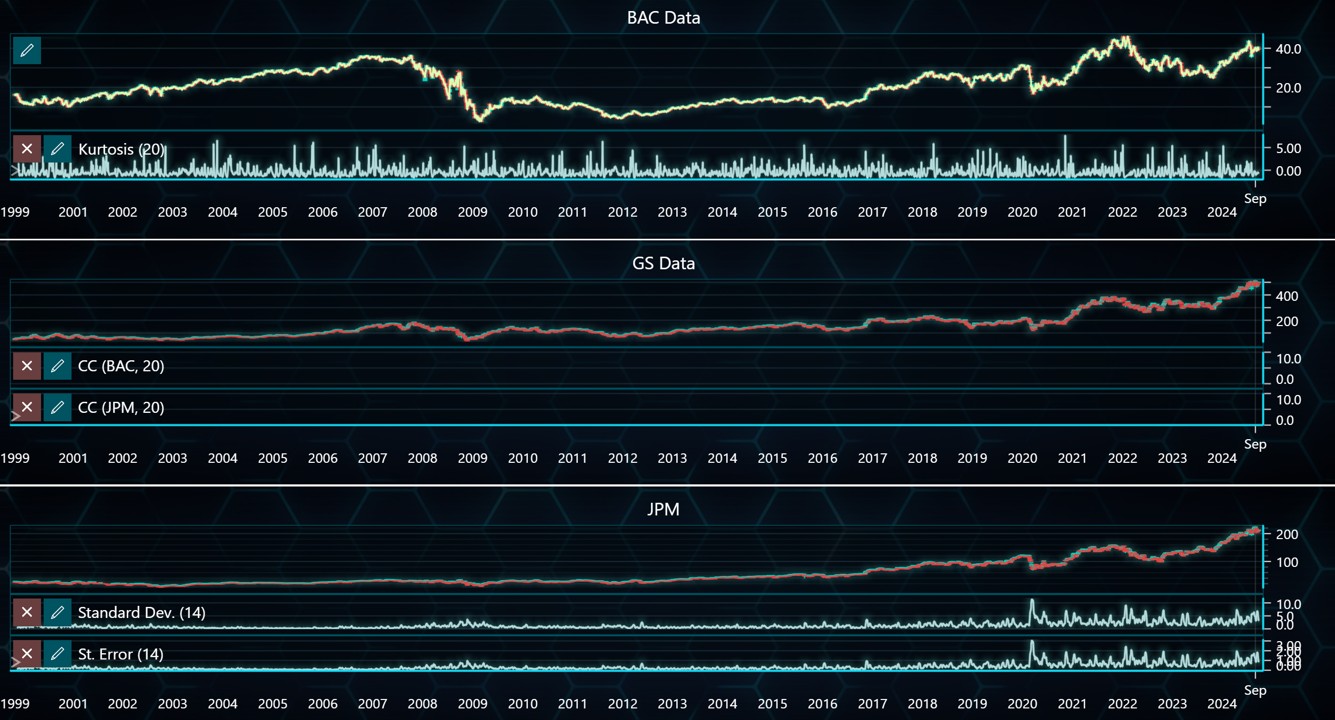Remove the CC (BAC, 20) indicator
The width and height of the screenshot is (1335, 720).
point(26,366)
